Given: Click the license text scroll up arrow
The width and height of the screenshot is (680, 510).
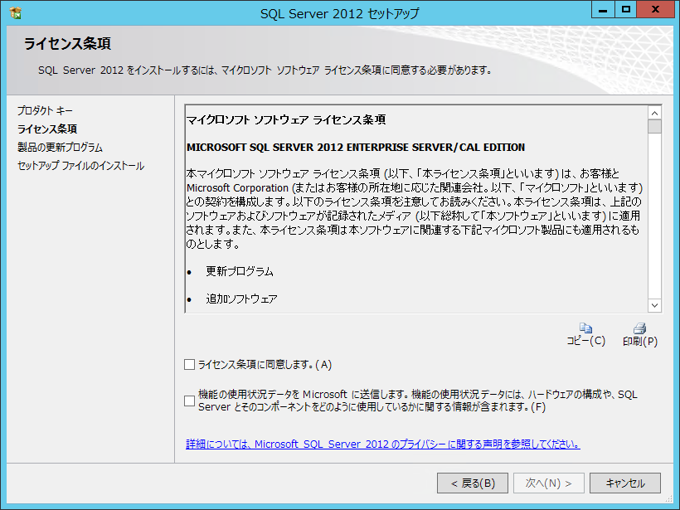Looking at the screenshot, I should (655, 113).
